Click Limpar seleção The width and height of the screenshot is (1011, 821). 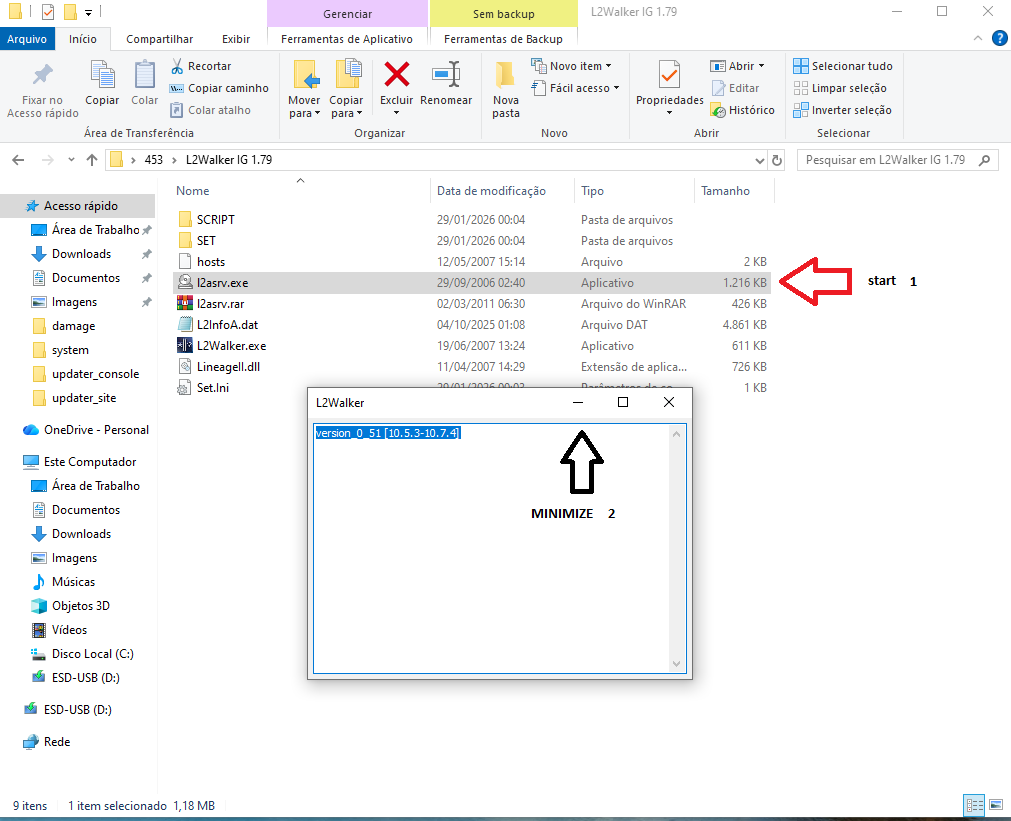point(840,88)
